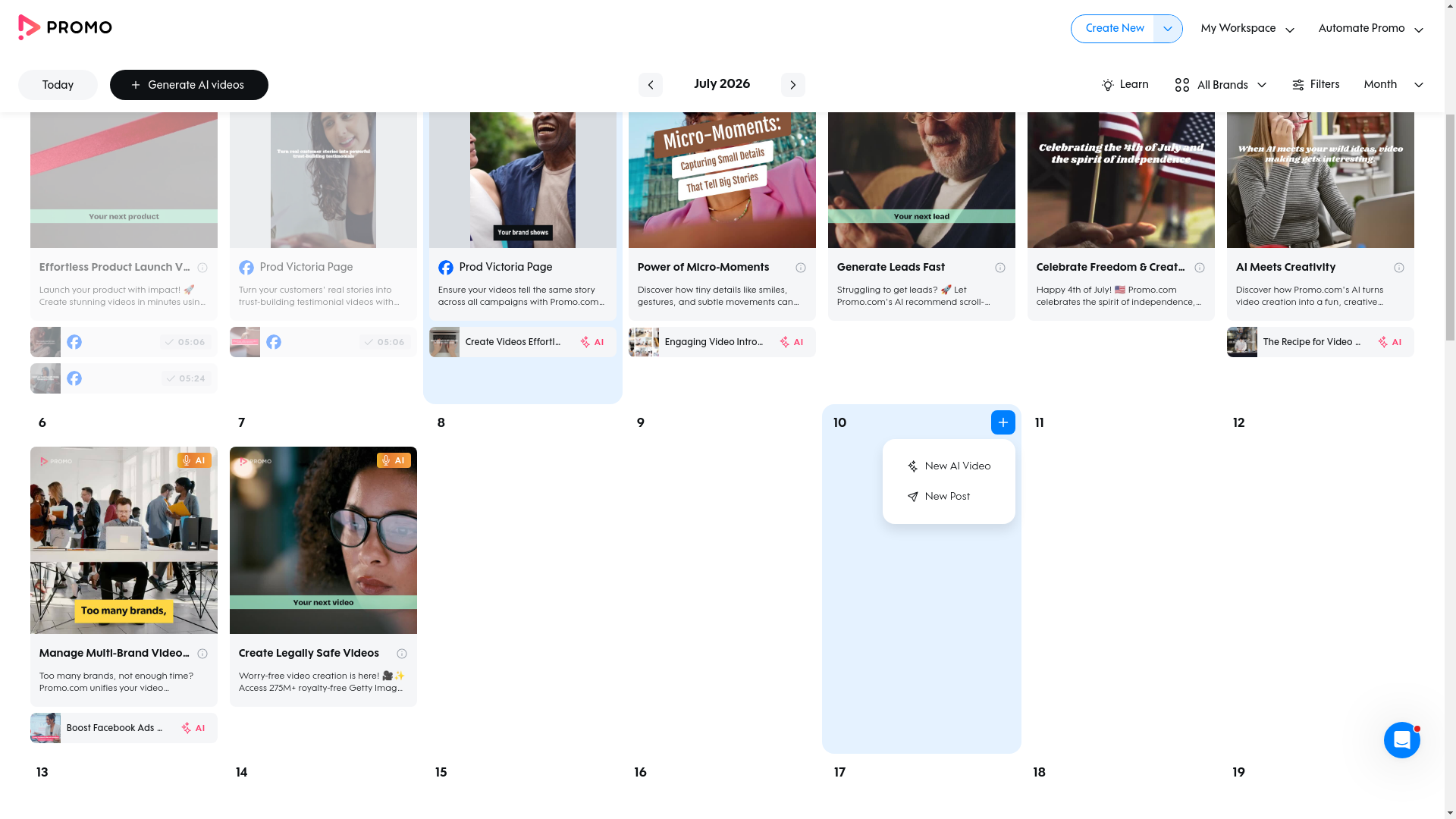The image size is (1456, 819).
Task: Click the Today button
Action: pyautogui.click(x=58, y=85)
